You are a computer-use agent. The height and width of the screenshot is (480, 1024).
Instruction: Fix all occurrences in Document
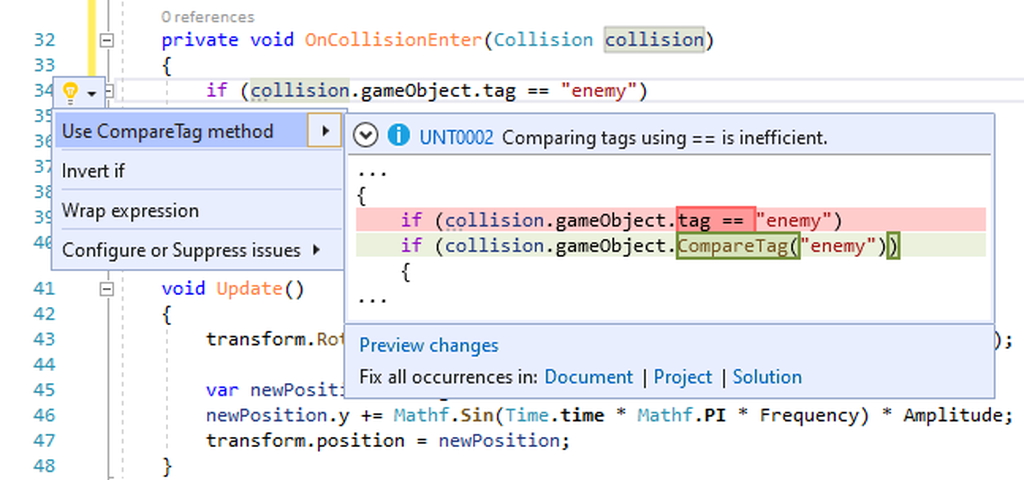coord(588,377)
